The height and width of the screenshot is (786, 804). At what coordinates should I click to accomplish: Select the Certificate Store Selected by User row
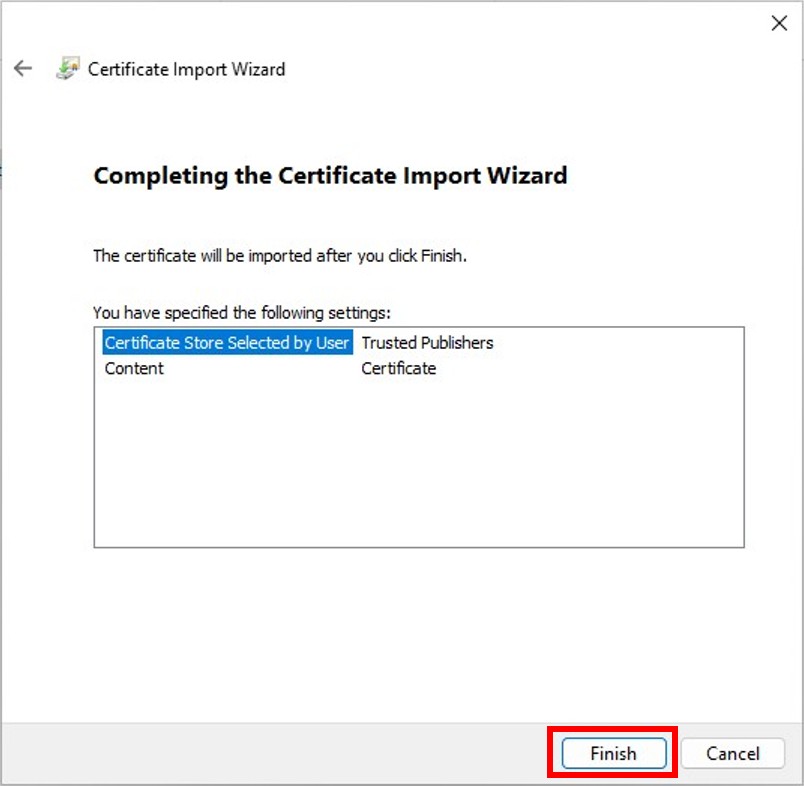coord(224,343)
